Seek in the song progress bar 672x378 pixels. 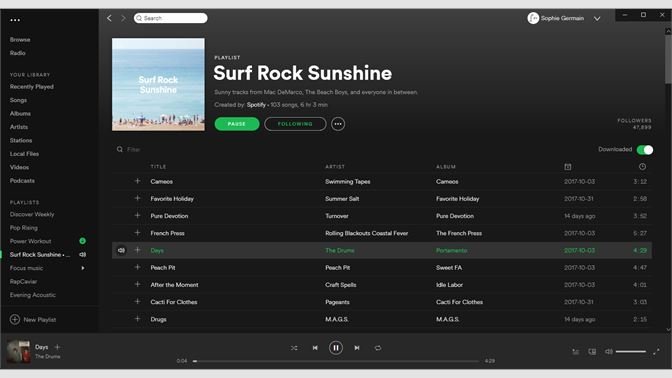point(336,361)
